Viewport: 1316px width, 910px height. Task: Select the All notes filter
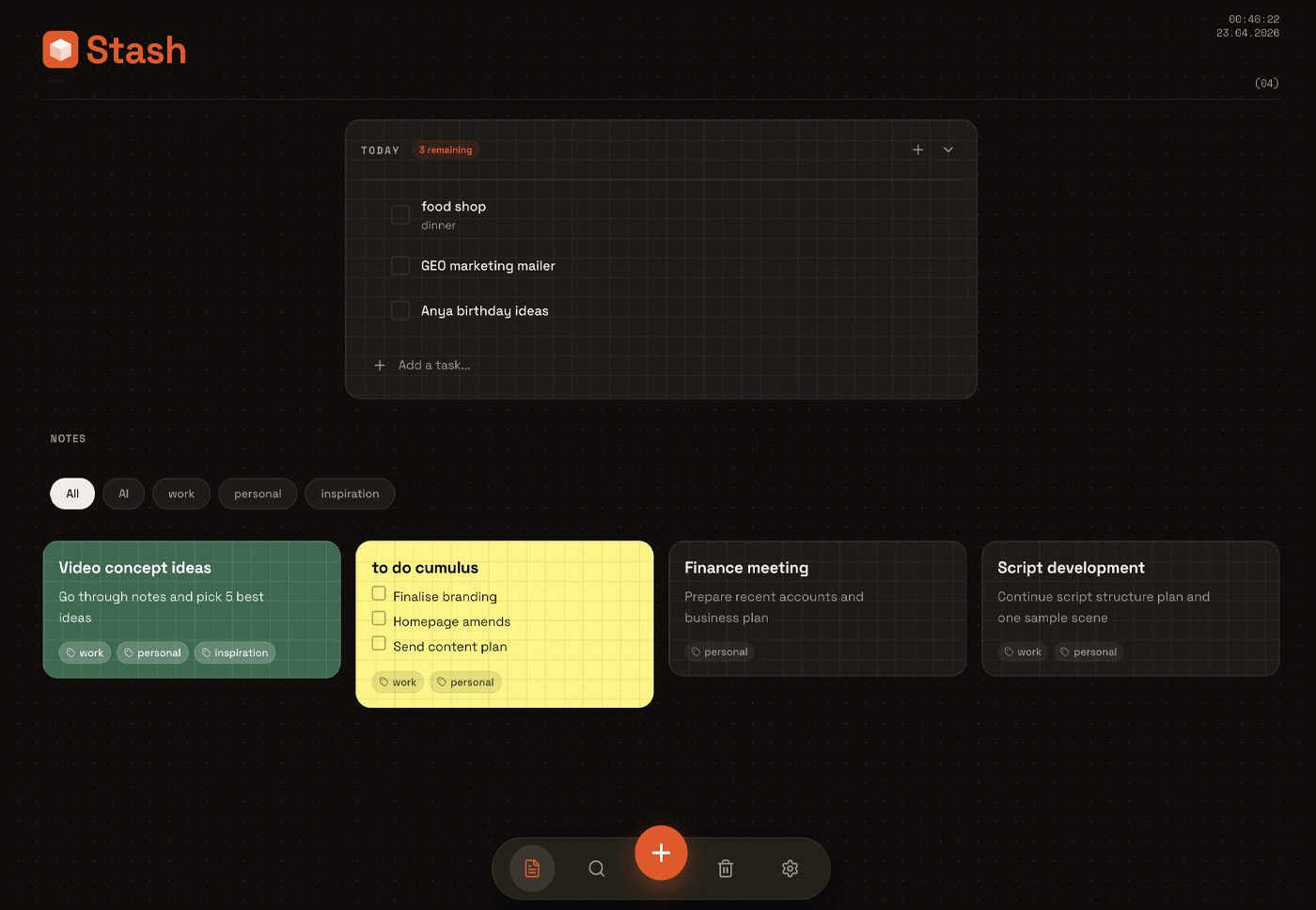pyautogui.click(x=72, y=494)
